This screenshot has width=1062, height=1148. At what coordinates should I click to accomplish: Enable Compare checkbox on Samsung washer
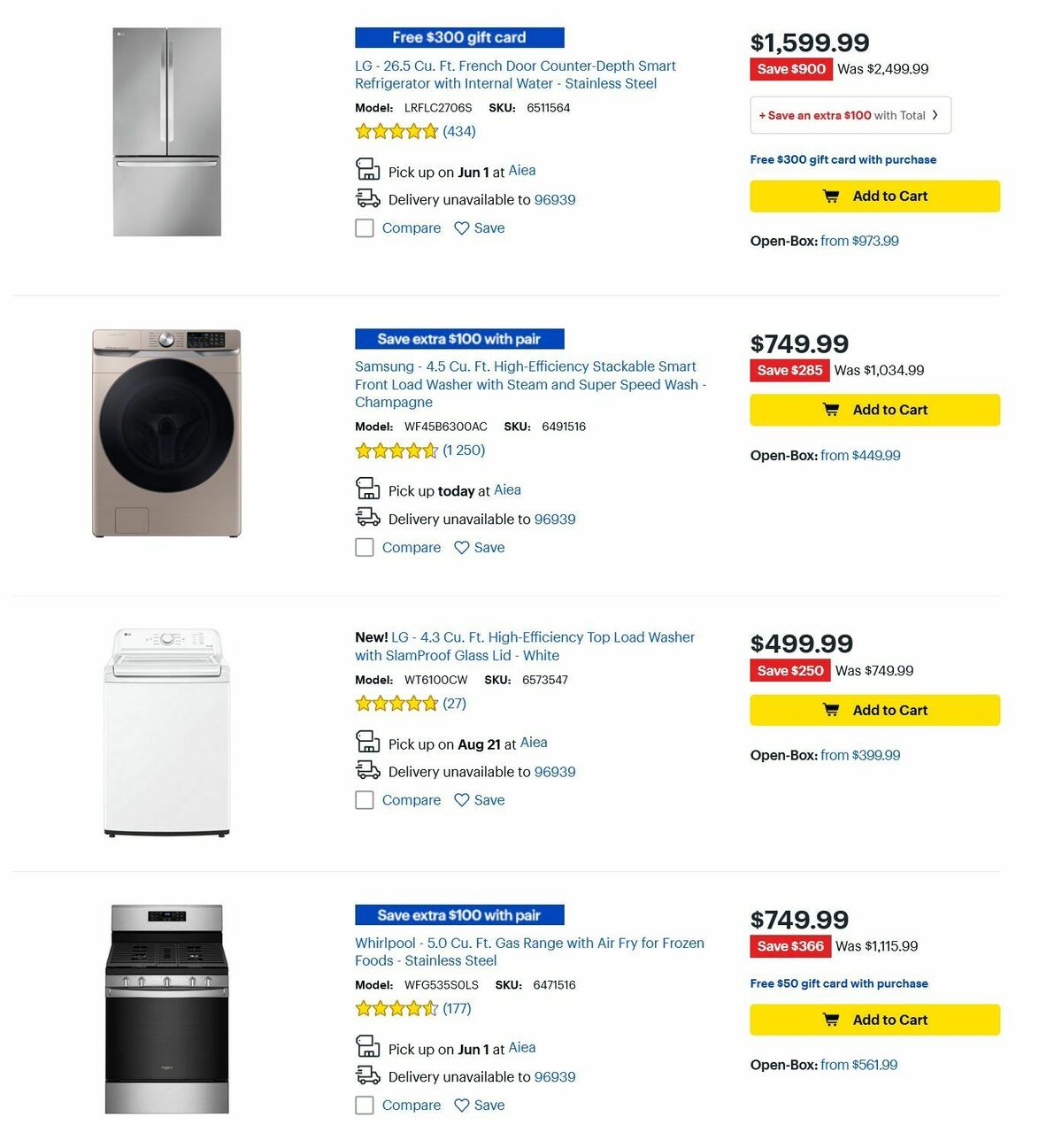coord(364,547)
